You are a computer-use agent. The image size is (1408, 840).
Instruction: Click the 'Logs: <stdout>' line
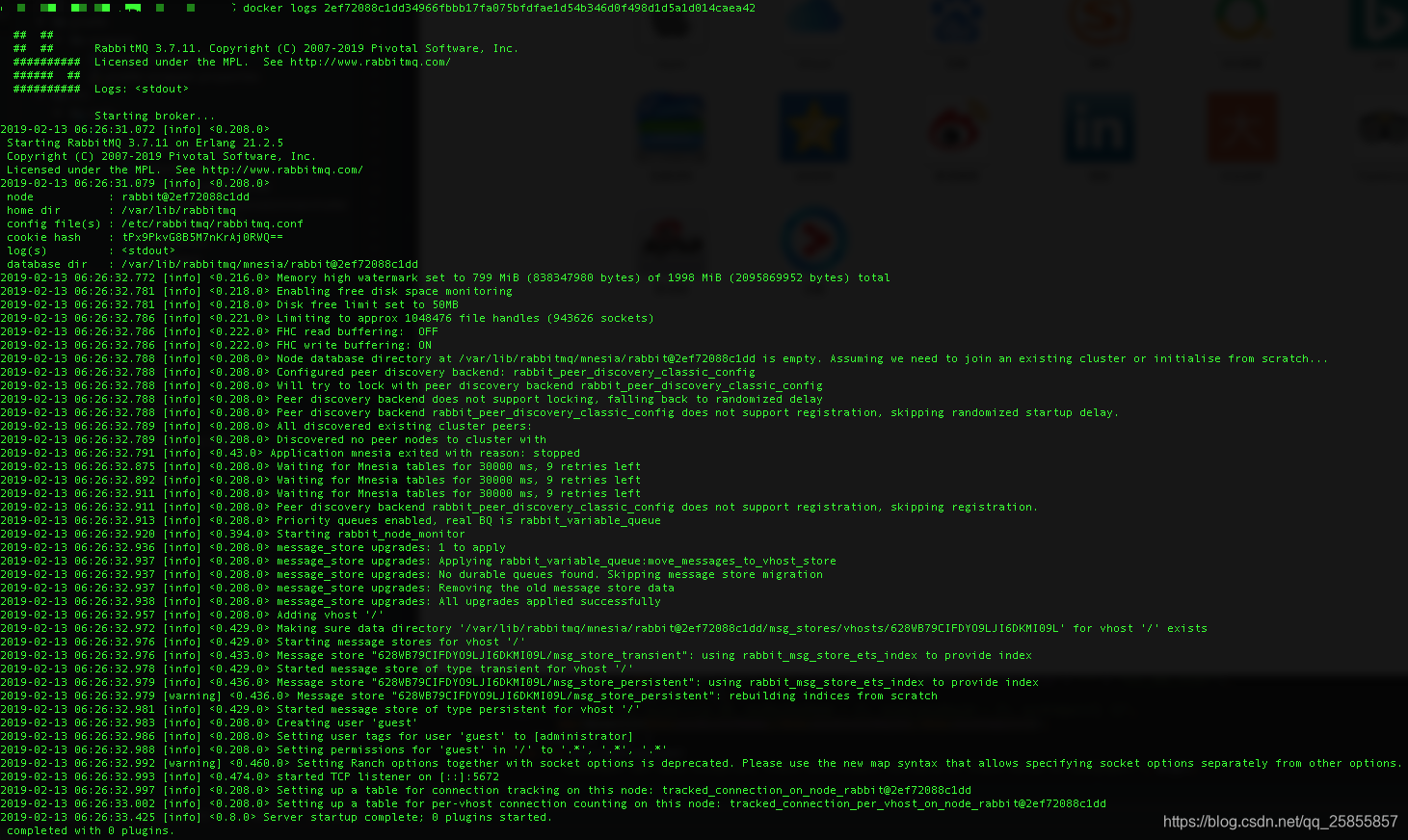coord(142,89)
